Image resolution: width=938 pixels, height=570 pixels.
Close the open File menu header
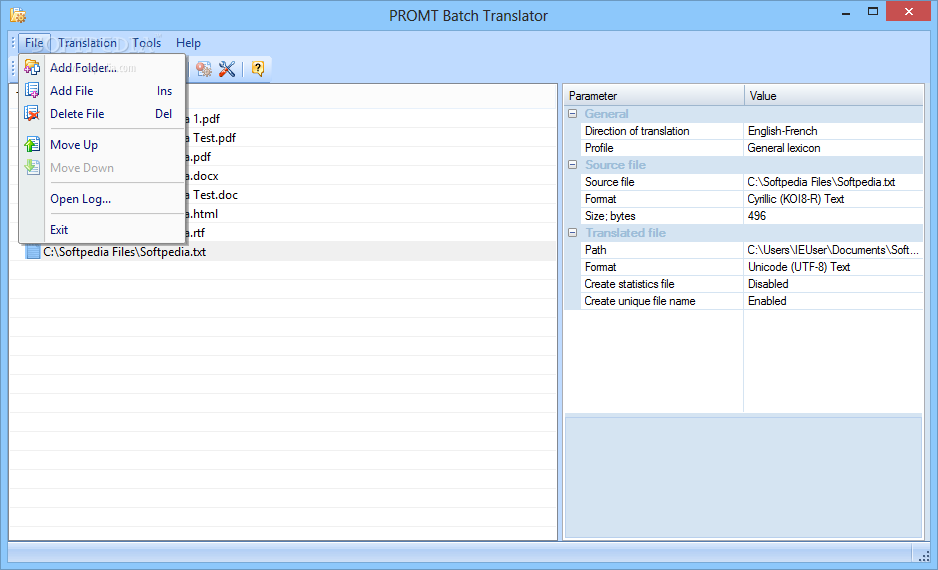[34, 43]
